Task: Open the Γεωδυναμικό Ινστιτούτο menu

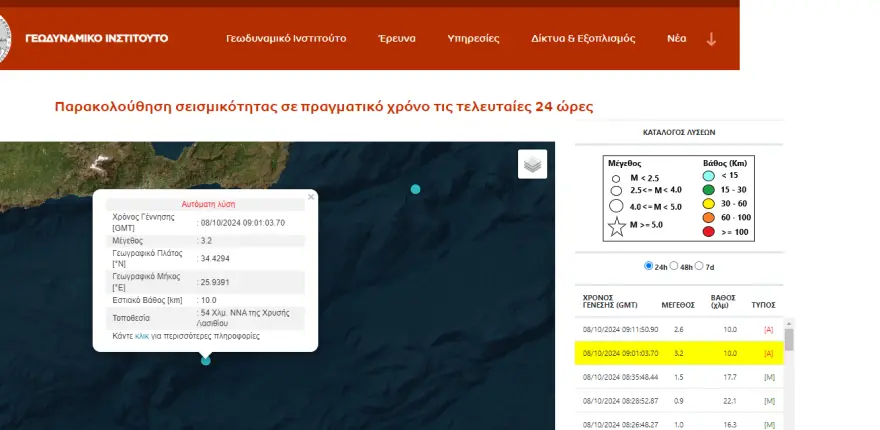Action: click(286, 39)
